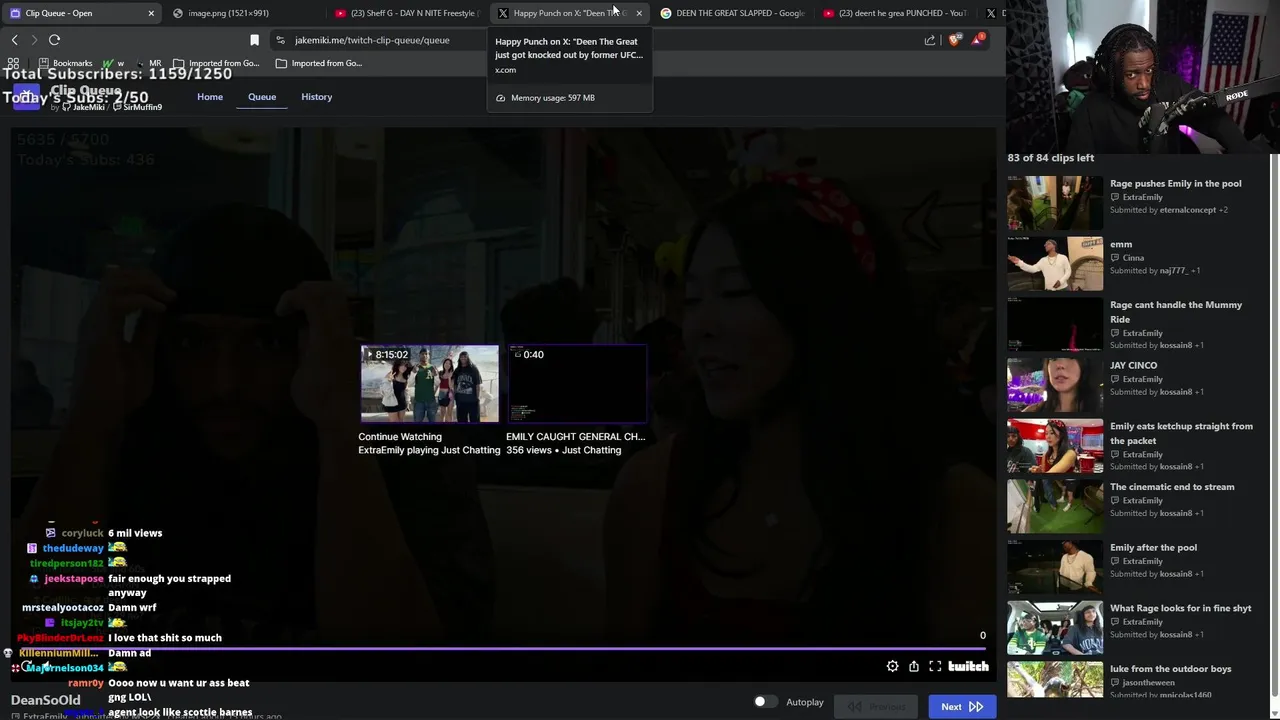Viewport: 1280px width, 720px height.
Task: Open the Home nav tab
Action: click(x=210, y=97)
